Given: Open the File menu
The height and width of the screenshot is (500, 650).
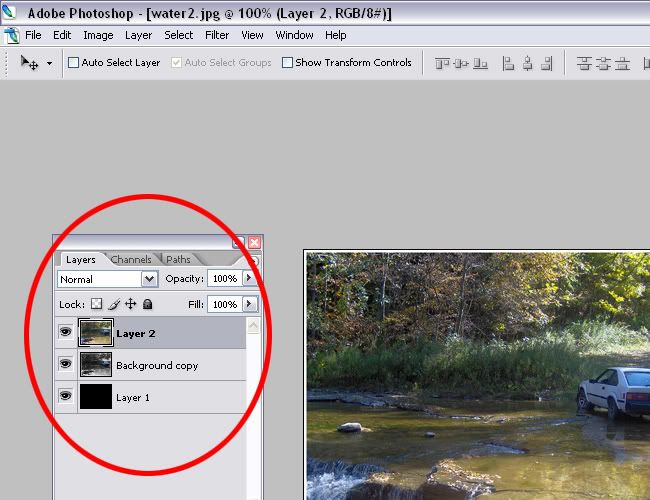Looking at the screenshot, I should tap(33, 35).
